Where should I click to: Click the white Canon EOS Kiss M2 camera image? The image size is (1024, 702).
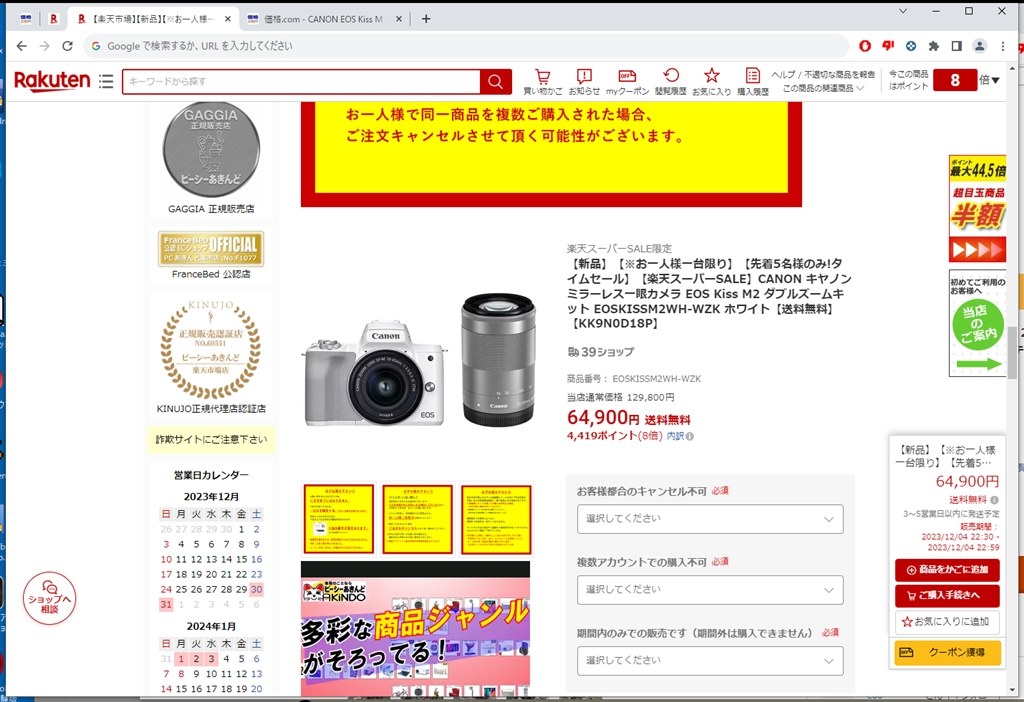376,374
